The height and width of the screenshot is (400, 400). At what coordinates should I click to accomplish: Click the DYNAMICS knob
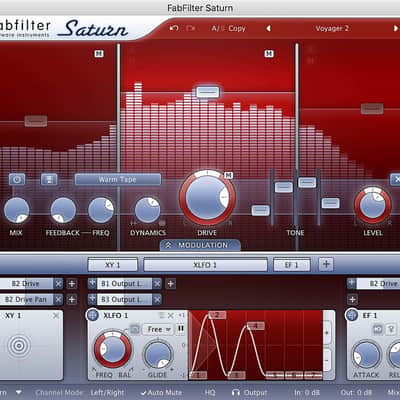click(147, 210)
